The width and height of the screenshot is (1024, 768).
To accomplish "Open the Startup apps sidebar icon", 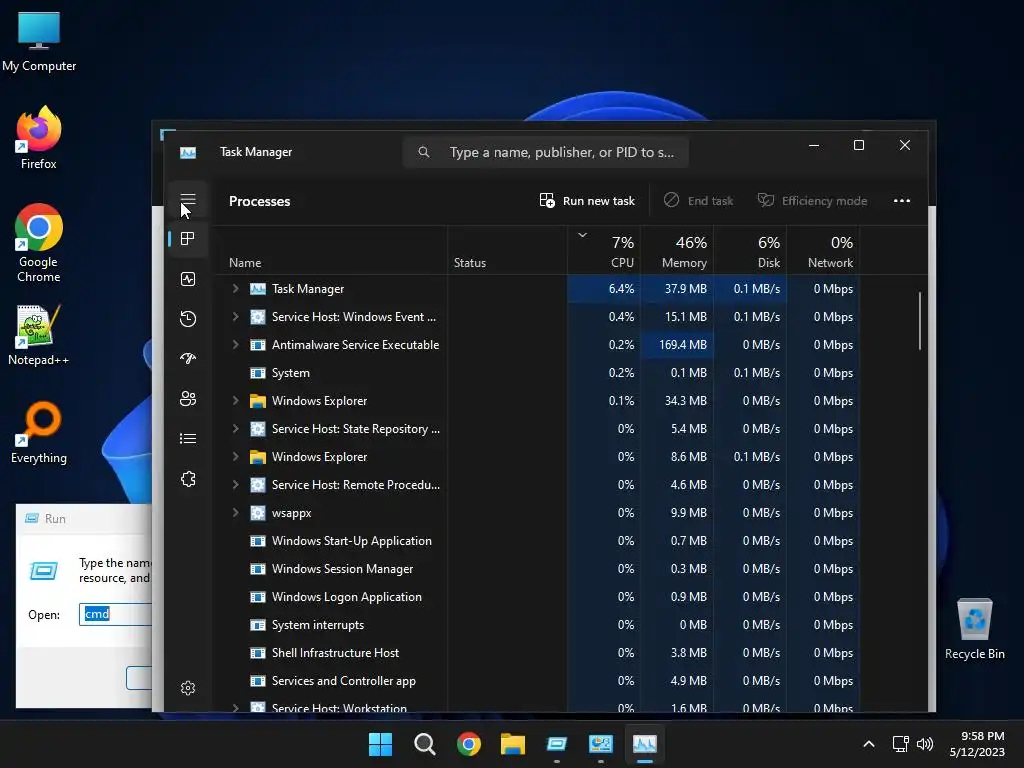I will tap(187, 359).
